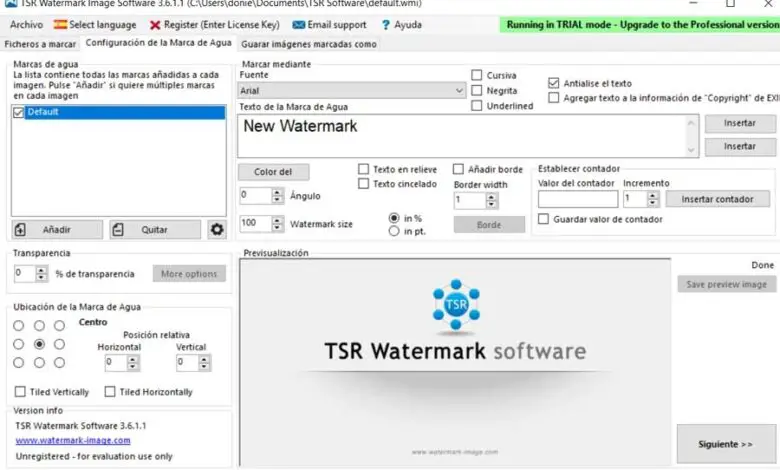Increase the Vertical relative position
The image size is (780, 470).
point(204,359)
